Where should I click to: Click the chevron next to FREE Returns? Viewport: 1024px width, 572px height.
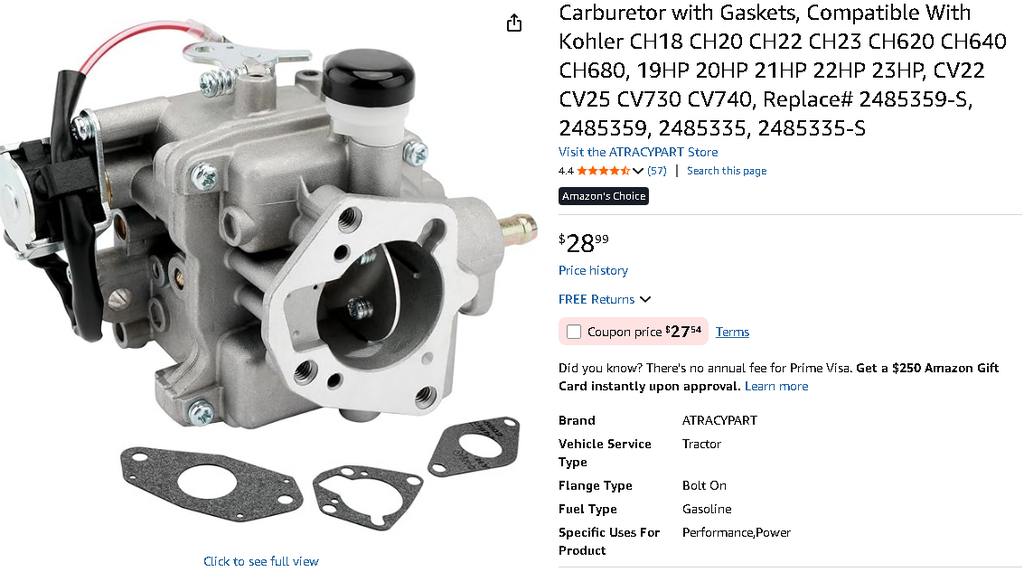coord(645,300)
